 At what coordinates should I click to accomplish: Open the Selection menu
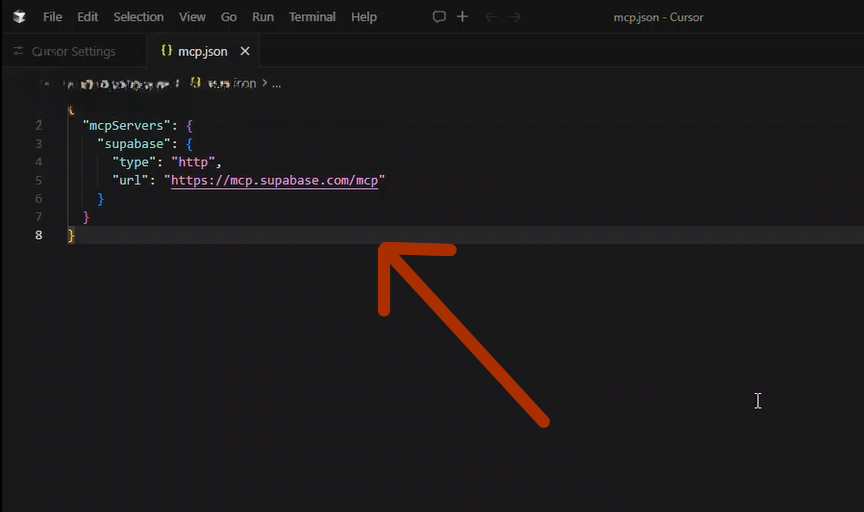tap(138, 17)
